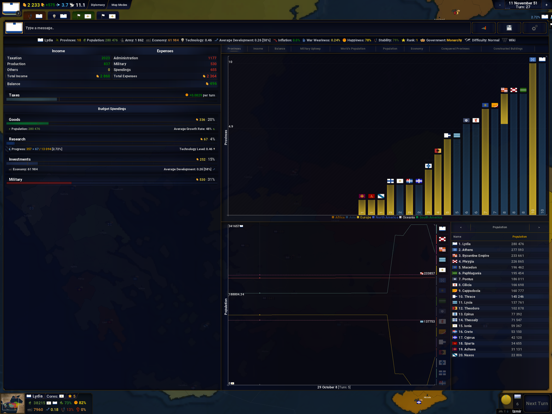Toggle light blue striped flag in legend
The height and width of the screenshot is (414, 552).
click(x=442, y=260)
